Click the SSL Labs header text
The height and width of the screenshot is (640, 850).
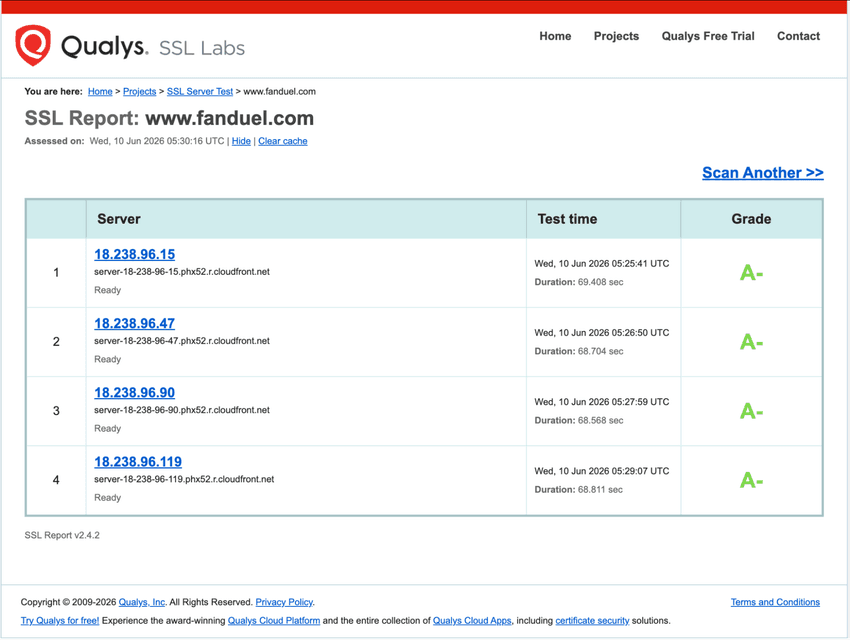point(202,48)
